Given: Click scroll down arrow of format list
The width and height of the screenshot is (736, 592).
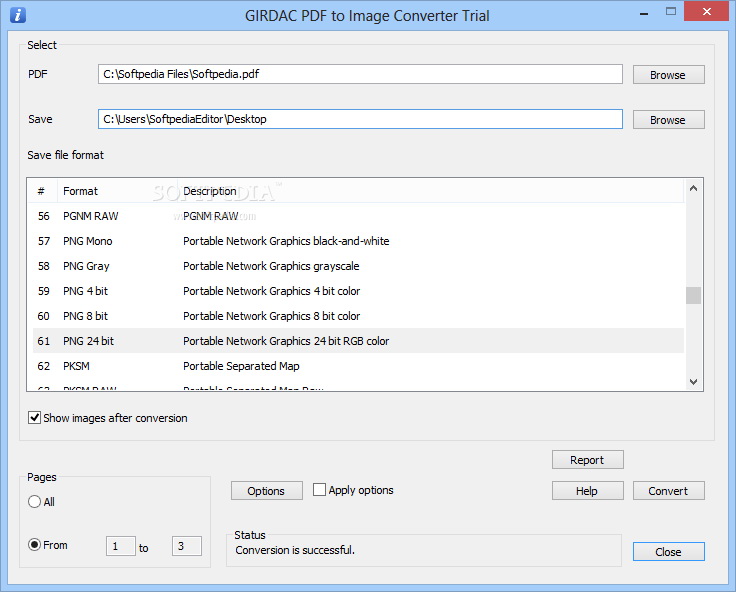Looking at the screenshot, I should coord(693,382).
